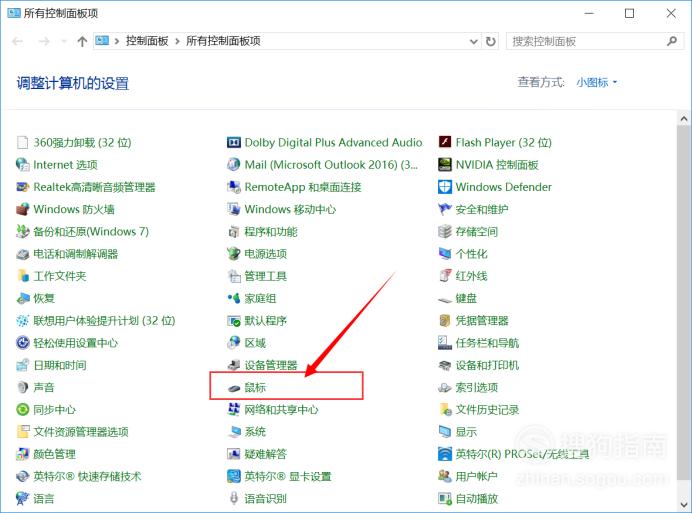This screenshot has width=692, height=513.
Task: Open the 显示 link
Action: pyautogui.click(x=466, y=432)
